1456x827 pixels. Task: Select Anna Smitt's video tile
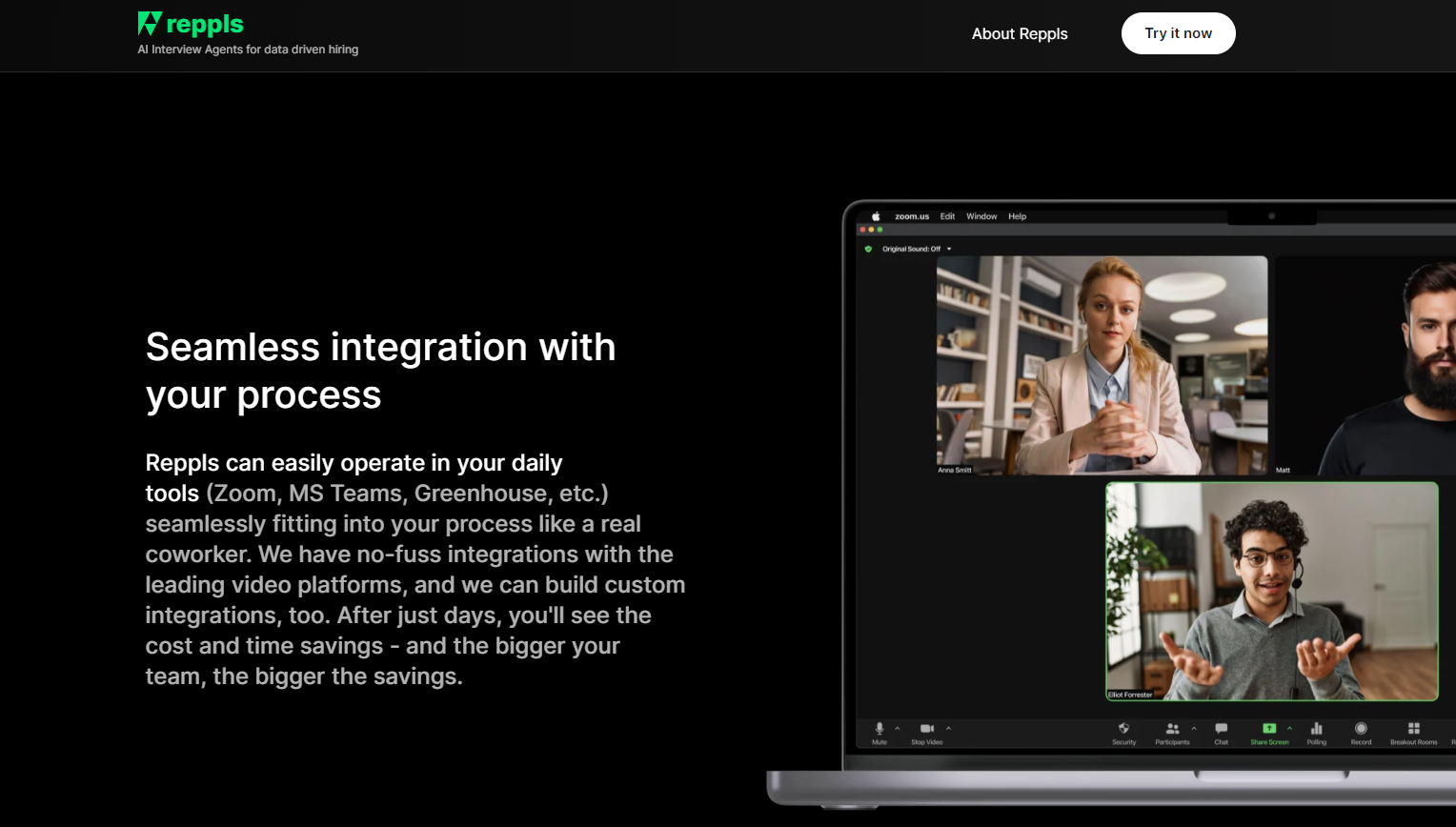point(1102,365)
